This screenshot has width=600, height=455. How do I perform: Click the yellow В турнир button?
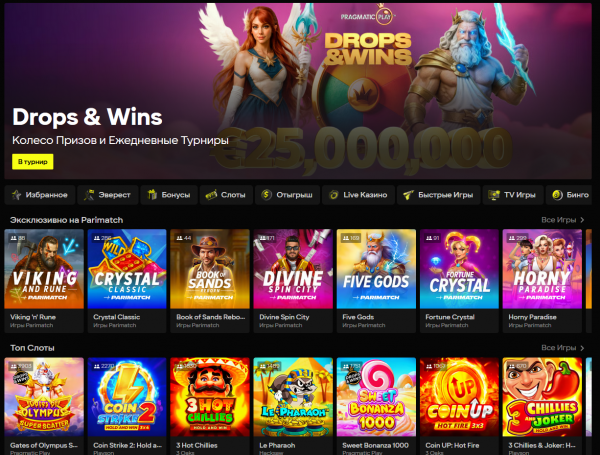pos(33,161)
